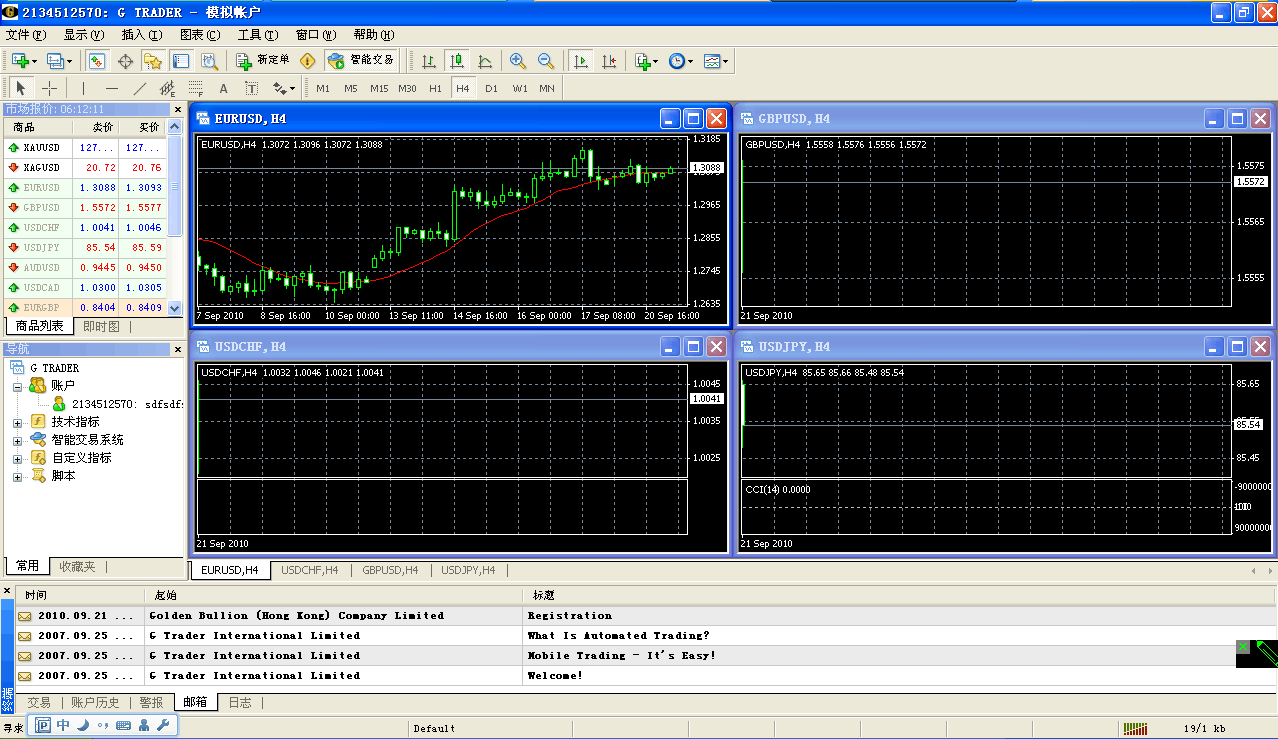Toggle the Terminal panel button

point(181,61)
